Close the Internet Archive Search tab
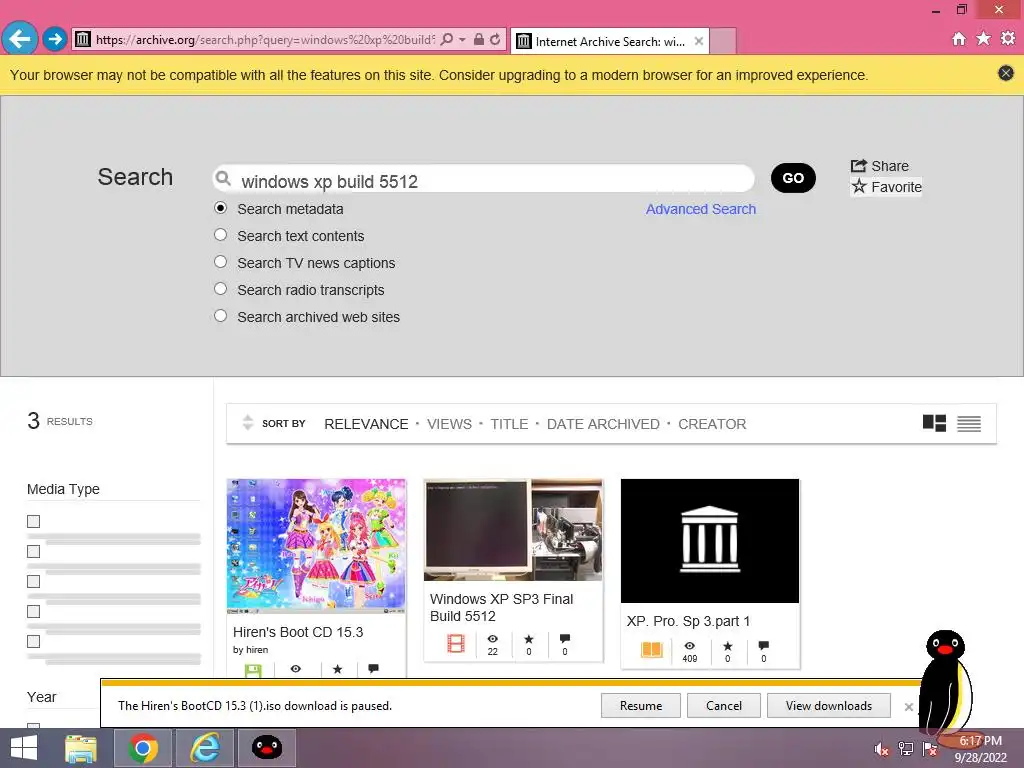Image resolution: width=1024 pixels, height=768 pixels. click(x=699, y=41)
